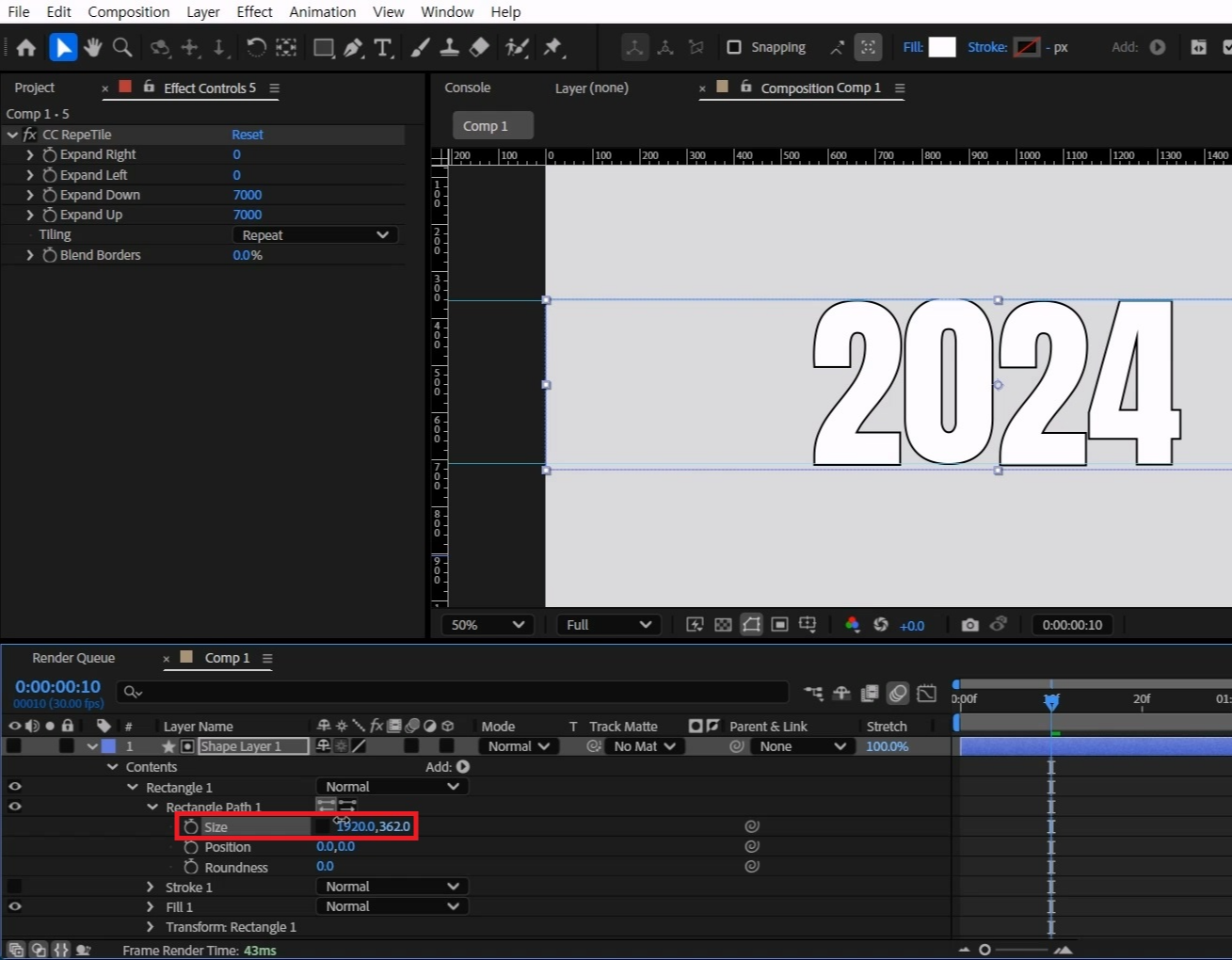Select the Rectangle shape tool
The height and width of the screenshot is (960, 1232).
pyautogui.click(x=324, y=47)
